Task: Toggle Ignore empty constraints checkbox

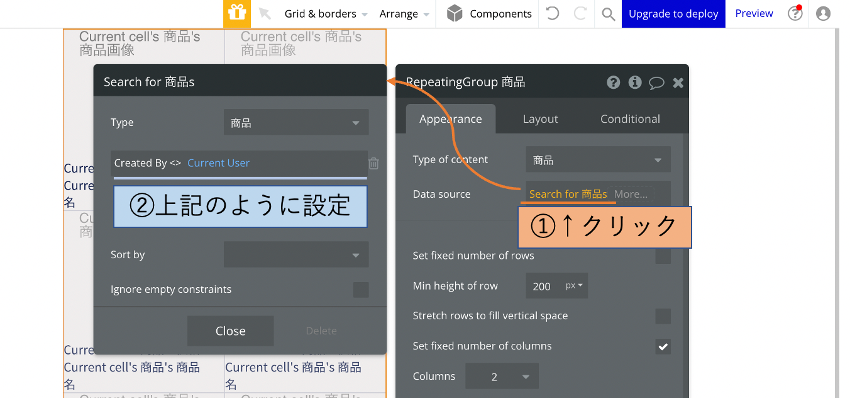Action: pos(361,290)
